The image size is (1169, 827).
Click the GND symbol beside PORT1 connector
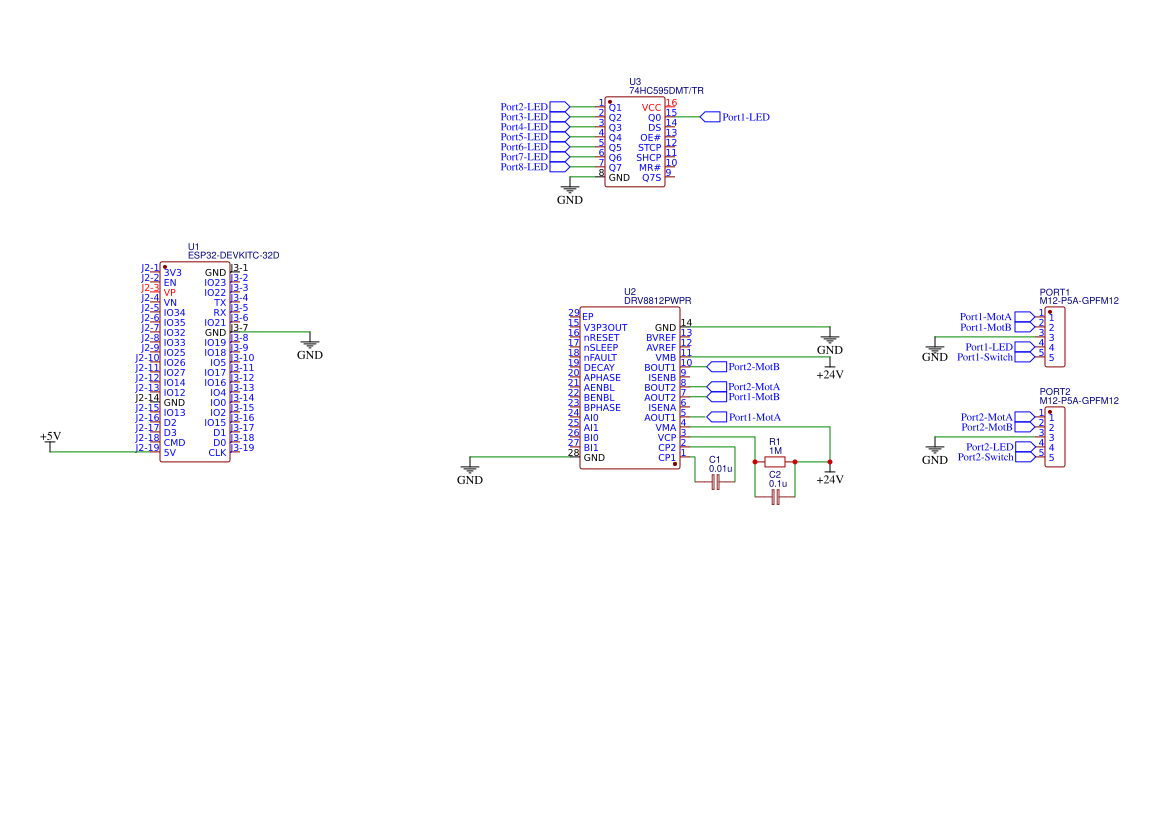click(x=934, y=349)
